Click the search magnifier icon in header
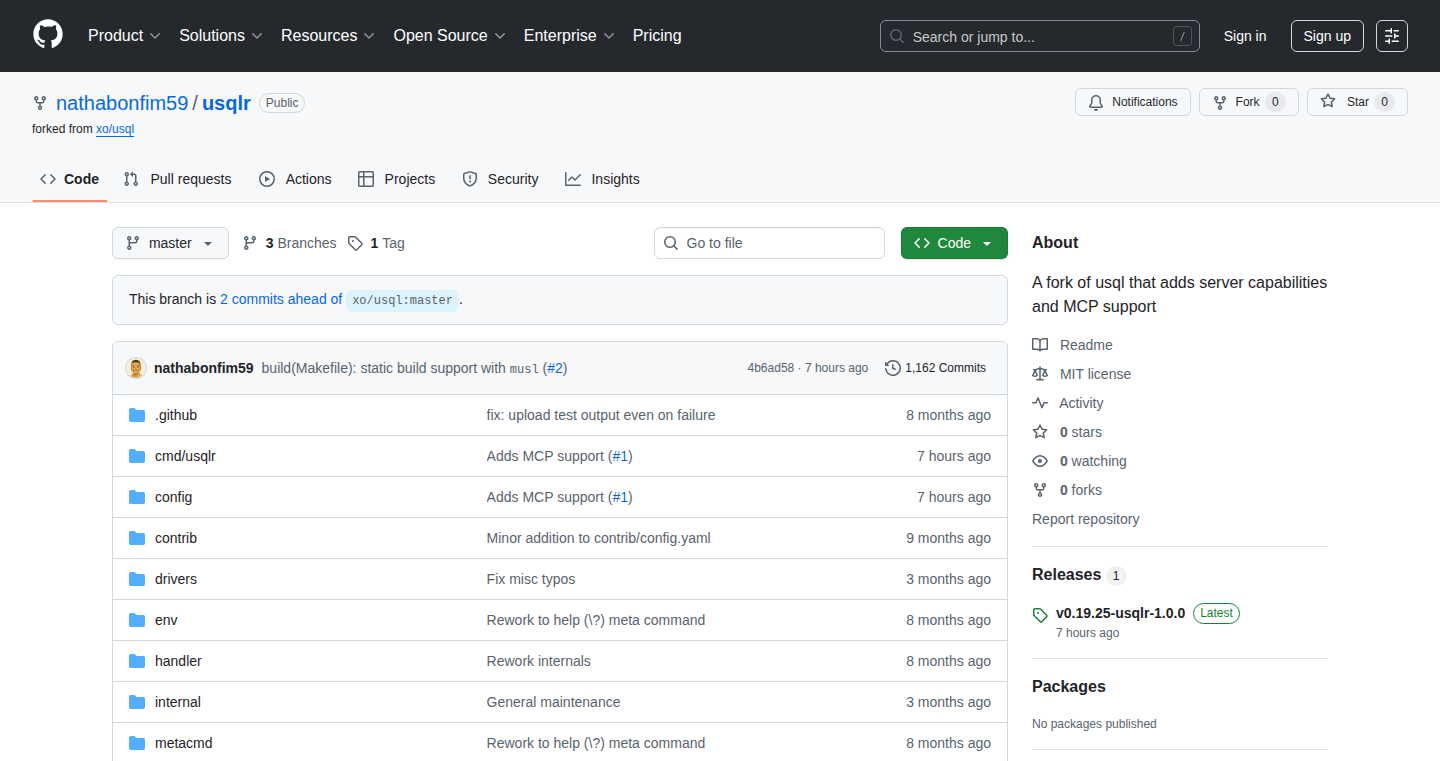The height and width of the screenshot is (761, 1440). click(897, 37)
